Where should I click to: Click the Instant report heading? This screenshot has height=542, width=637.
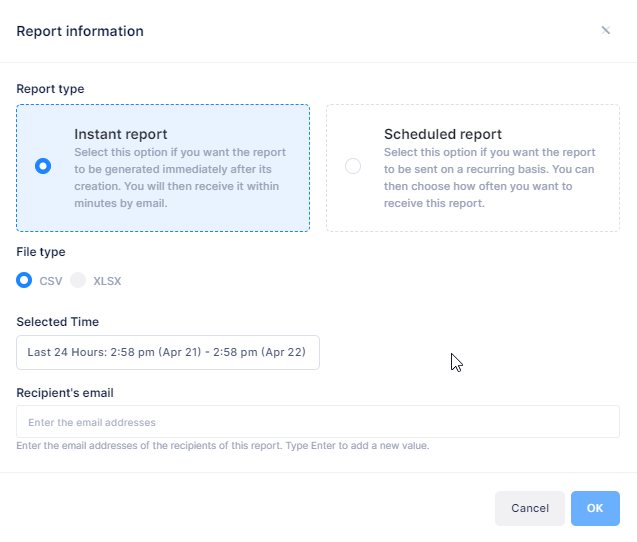(x=120, y=134)
